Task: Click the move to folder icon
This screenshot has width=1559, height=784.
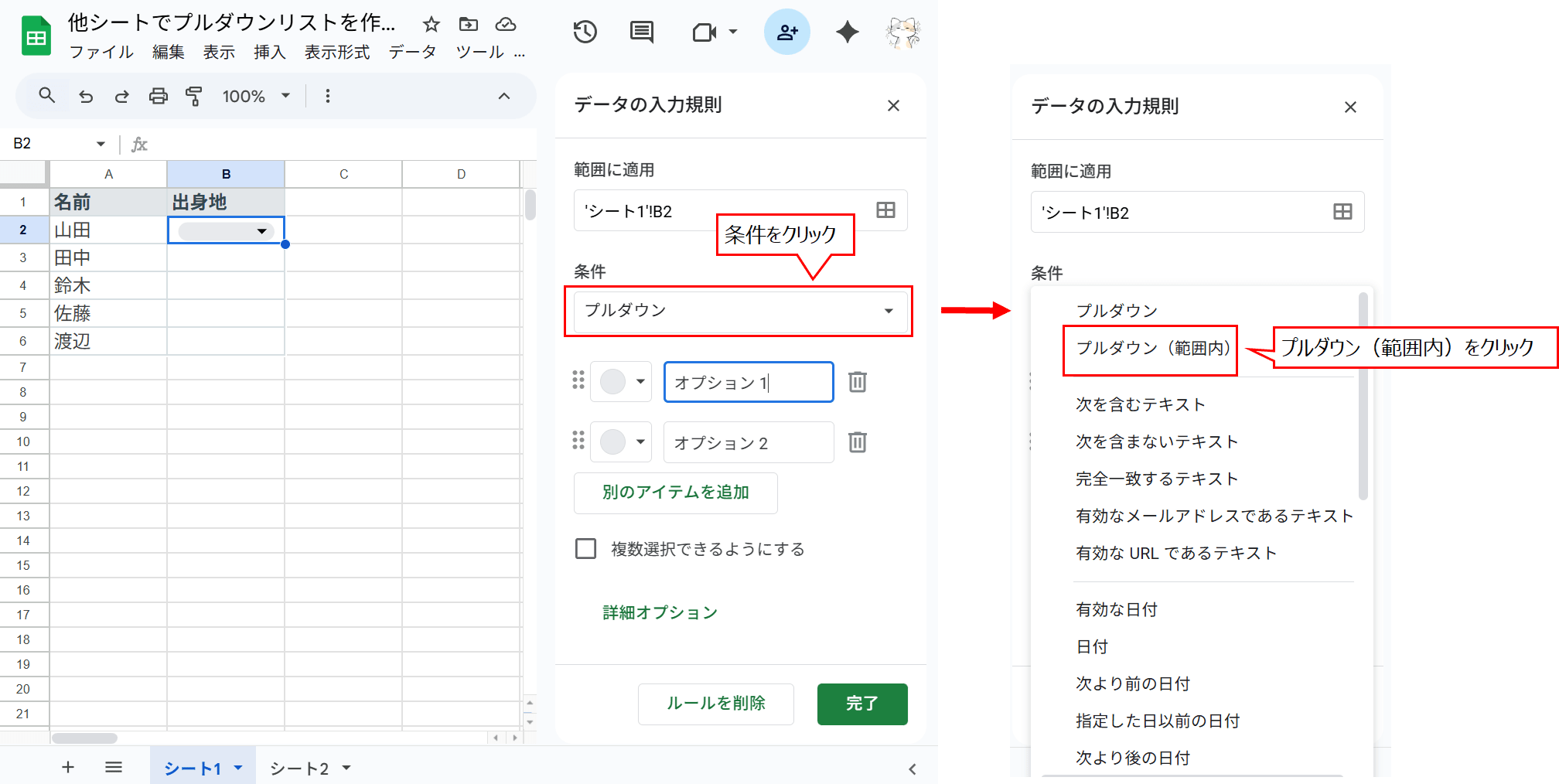Action: 468,25
